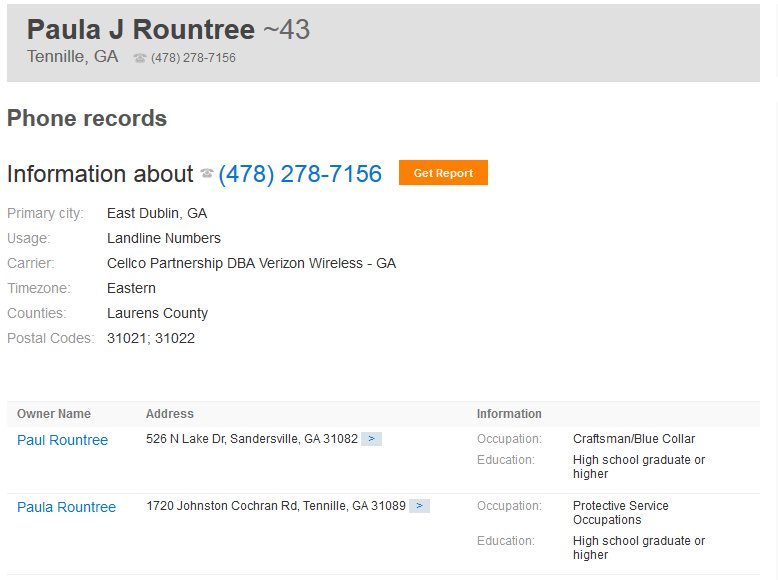This screenshot has height=580, width=778.
Task: Select the Paula J Rountree heading
Action: 141,29
